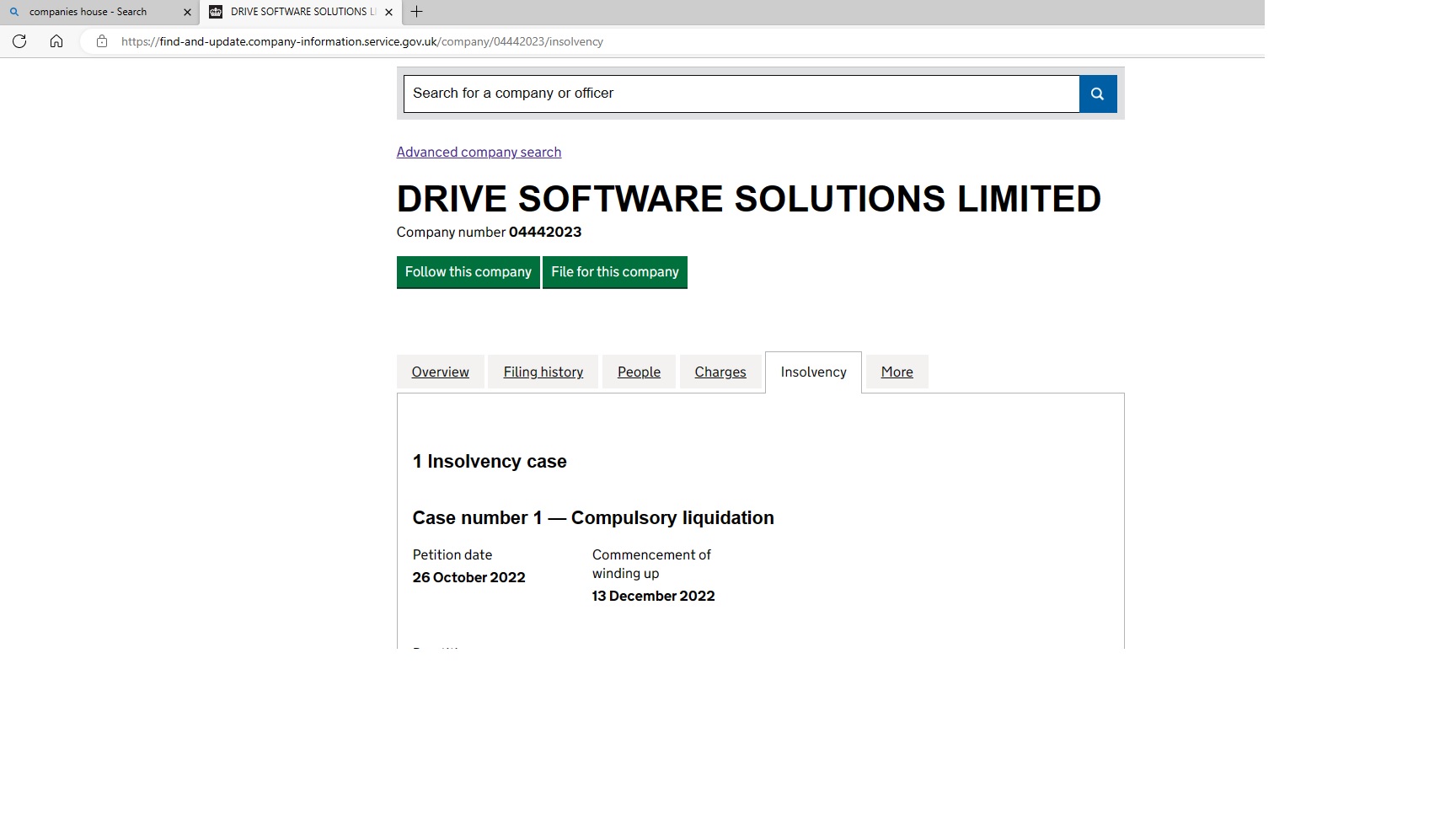Go to browser home page icon

point(56,41)
